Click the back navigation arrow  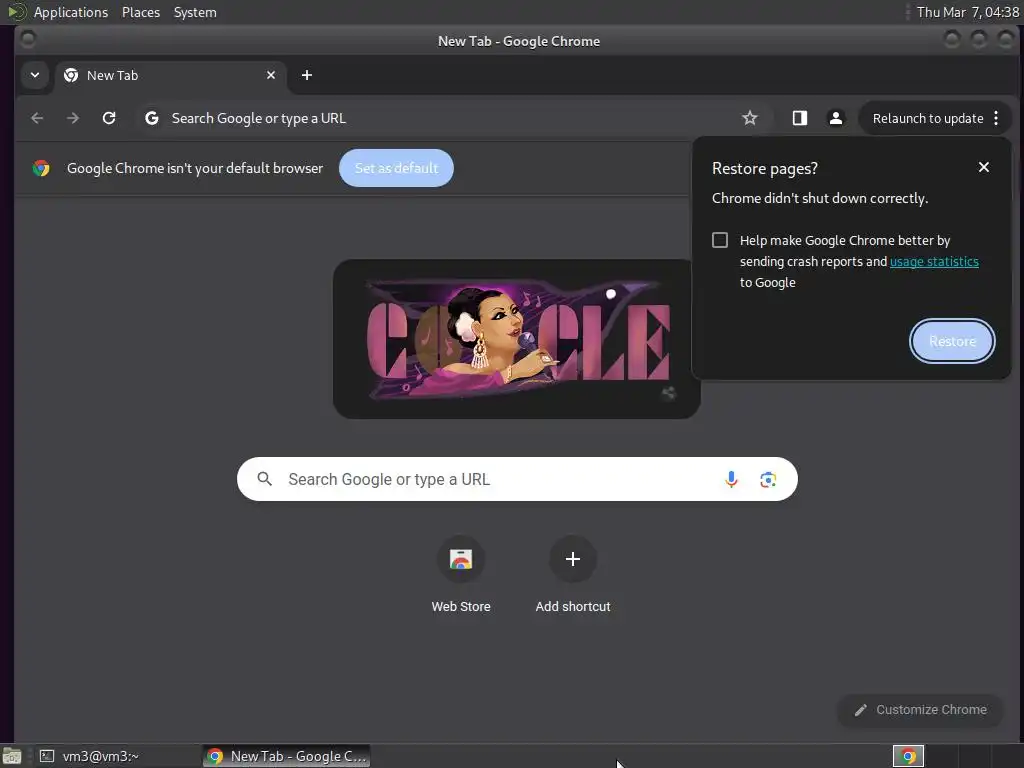pos(37,118)
